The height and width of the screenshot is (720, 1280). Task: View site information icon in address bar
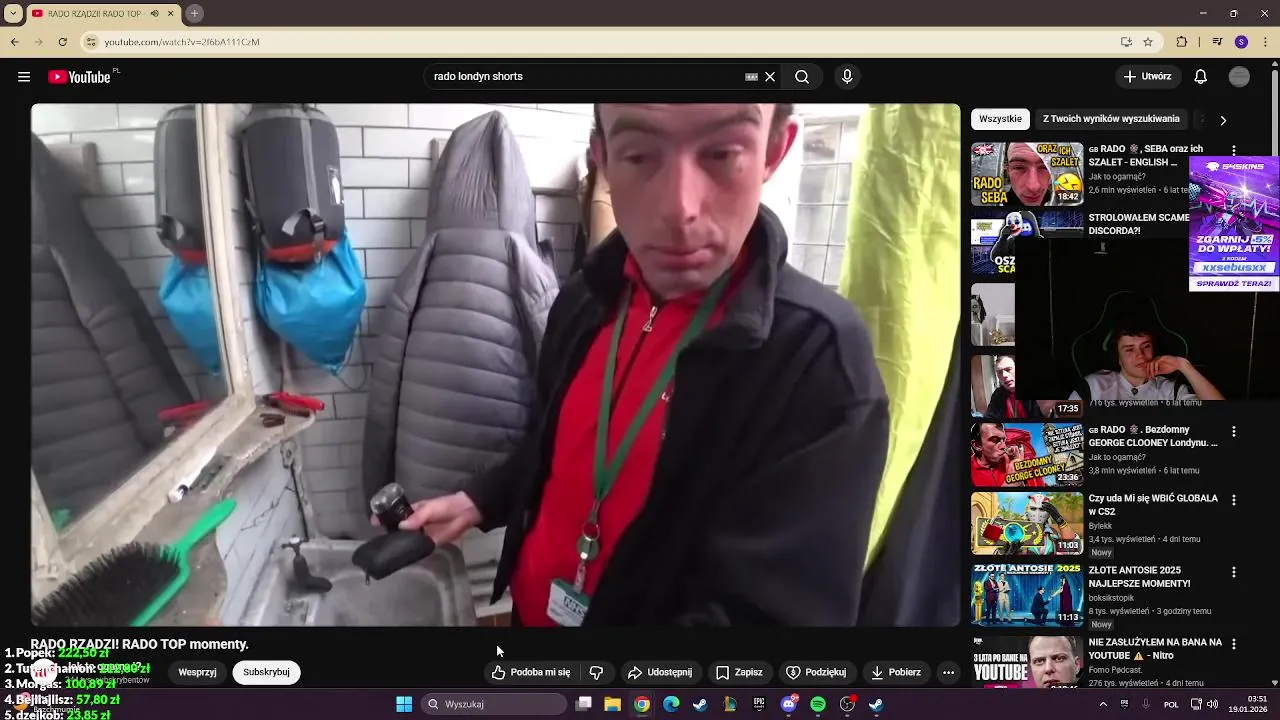coord(91,42)
